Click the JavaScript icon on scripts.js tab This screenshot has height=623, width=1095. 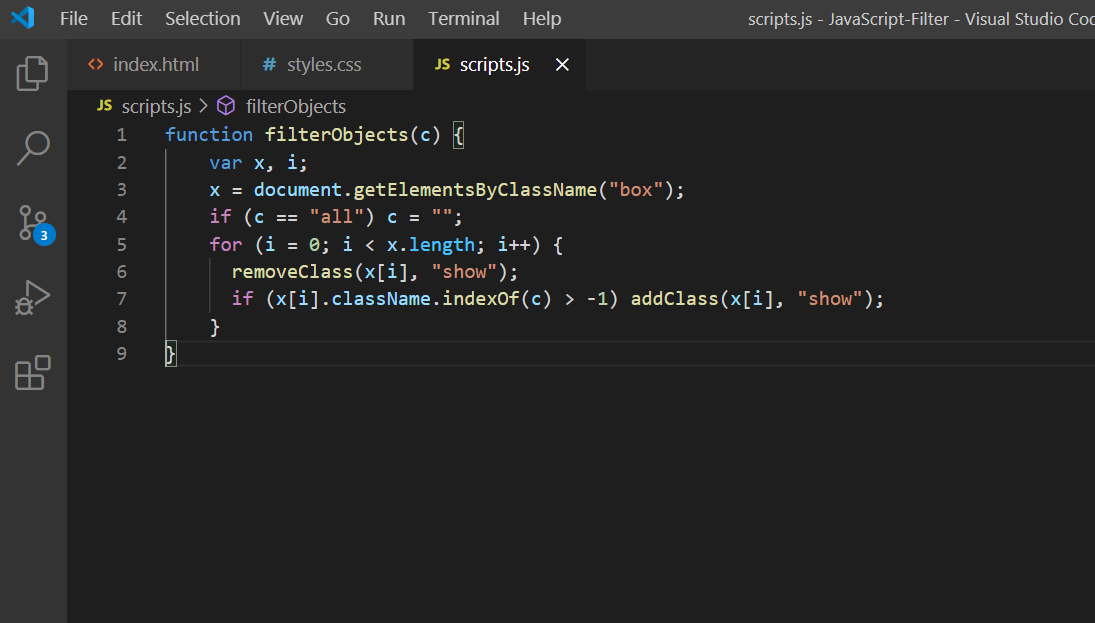coord(441,64)
